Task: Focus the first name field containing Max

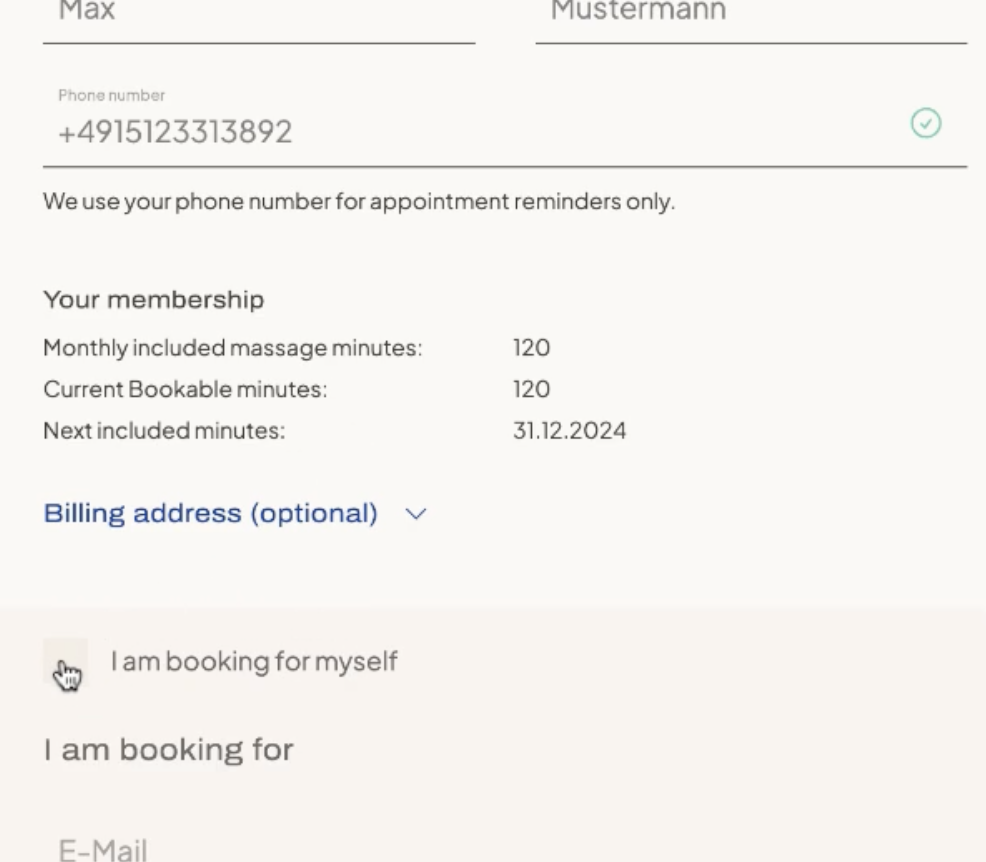Action: [258, 14]
